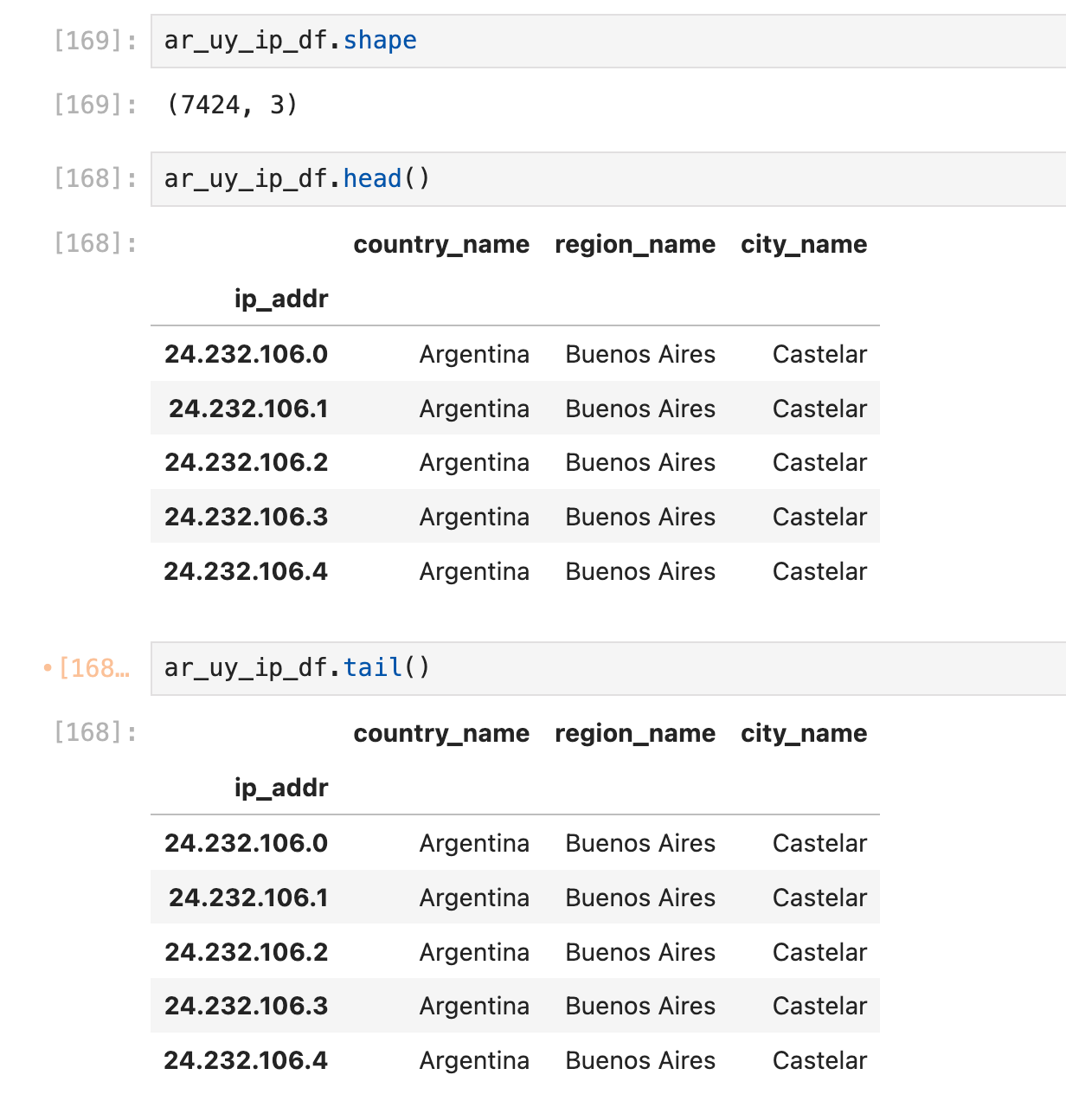Click the region_name column header
Screen dimensions: 1066x1120
[634, 245]
